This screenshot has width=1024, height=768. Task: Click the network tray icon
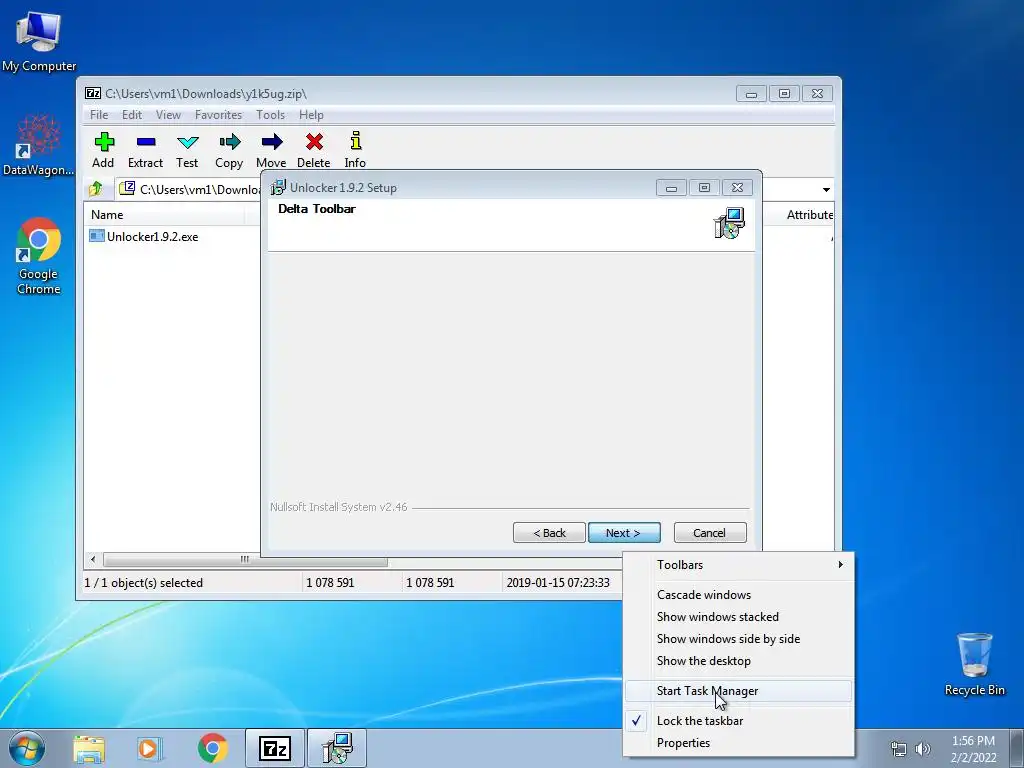[x=899, y=749]
